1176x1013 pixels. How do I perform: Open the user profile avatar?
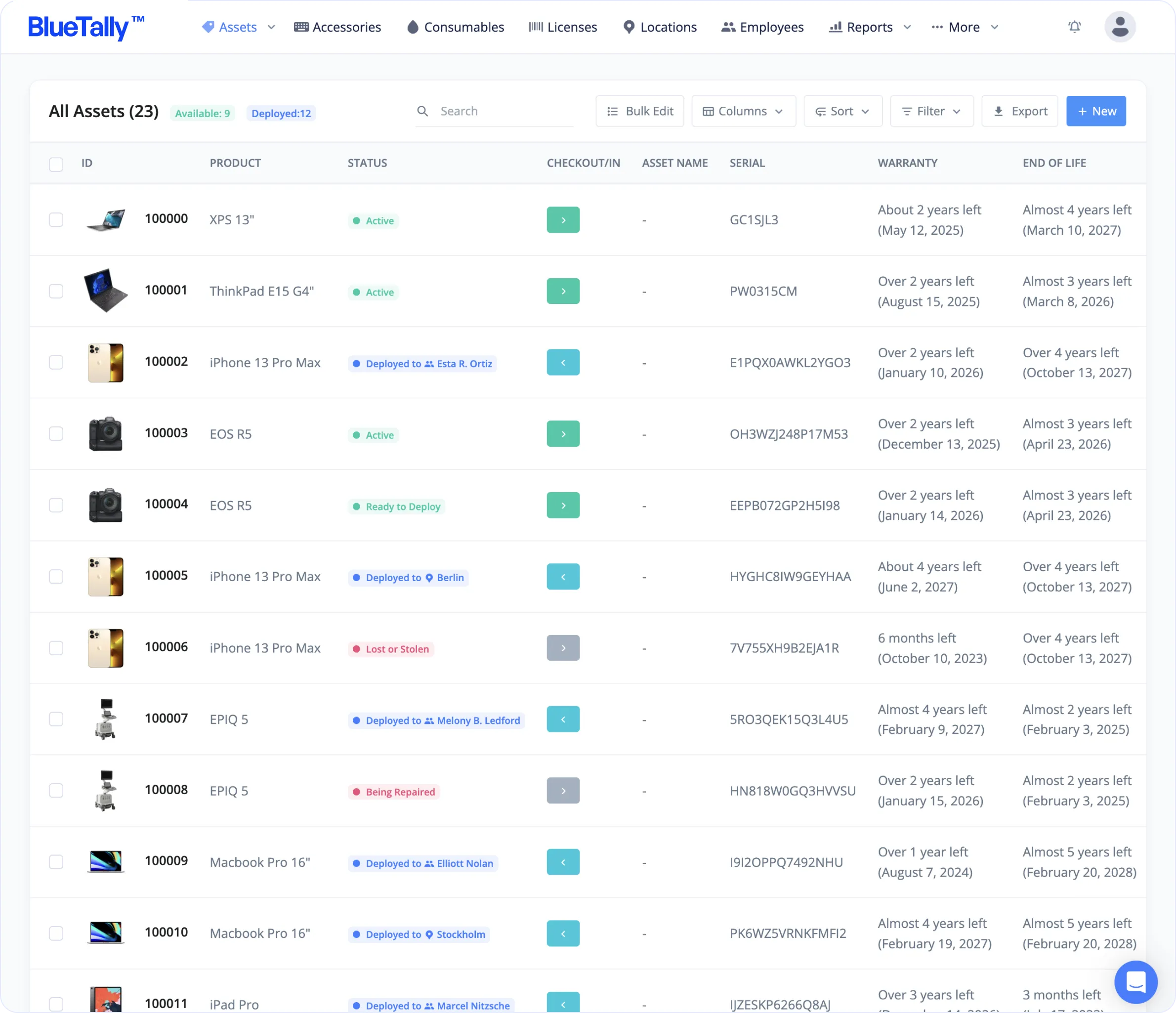point(1119,27)
